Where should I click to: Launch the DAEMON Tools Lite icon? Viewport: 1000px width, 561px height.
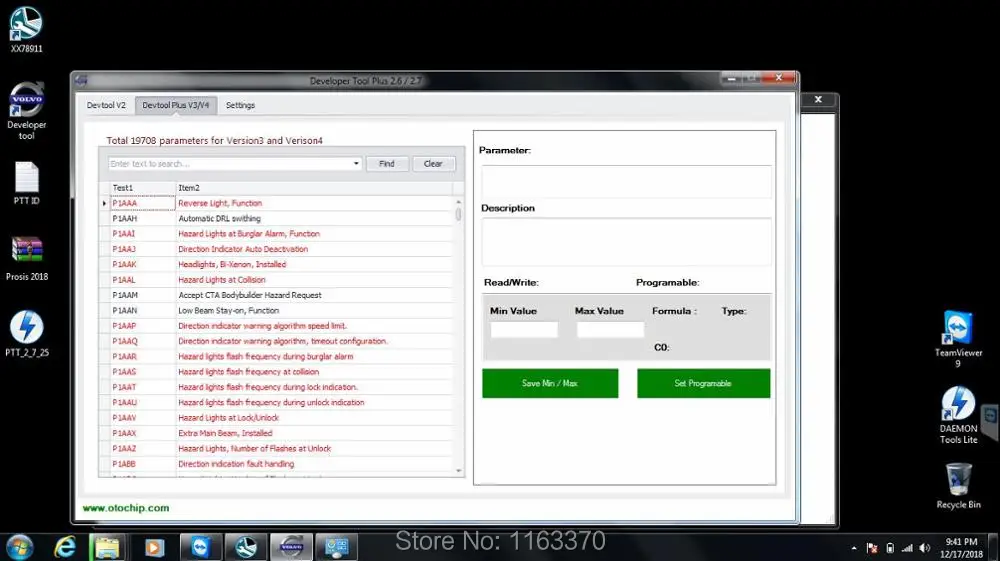tap(958, 415)
